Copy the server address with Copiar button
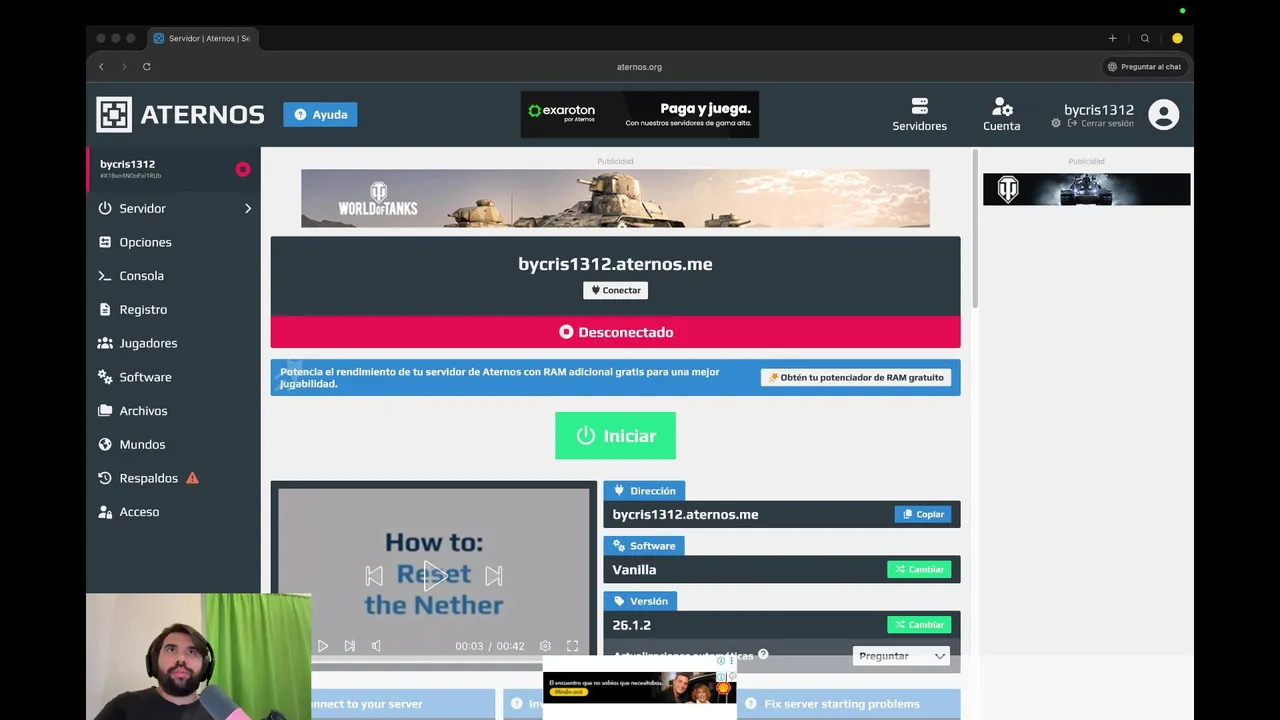 pos(922,514)
